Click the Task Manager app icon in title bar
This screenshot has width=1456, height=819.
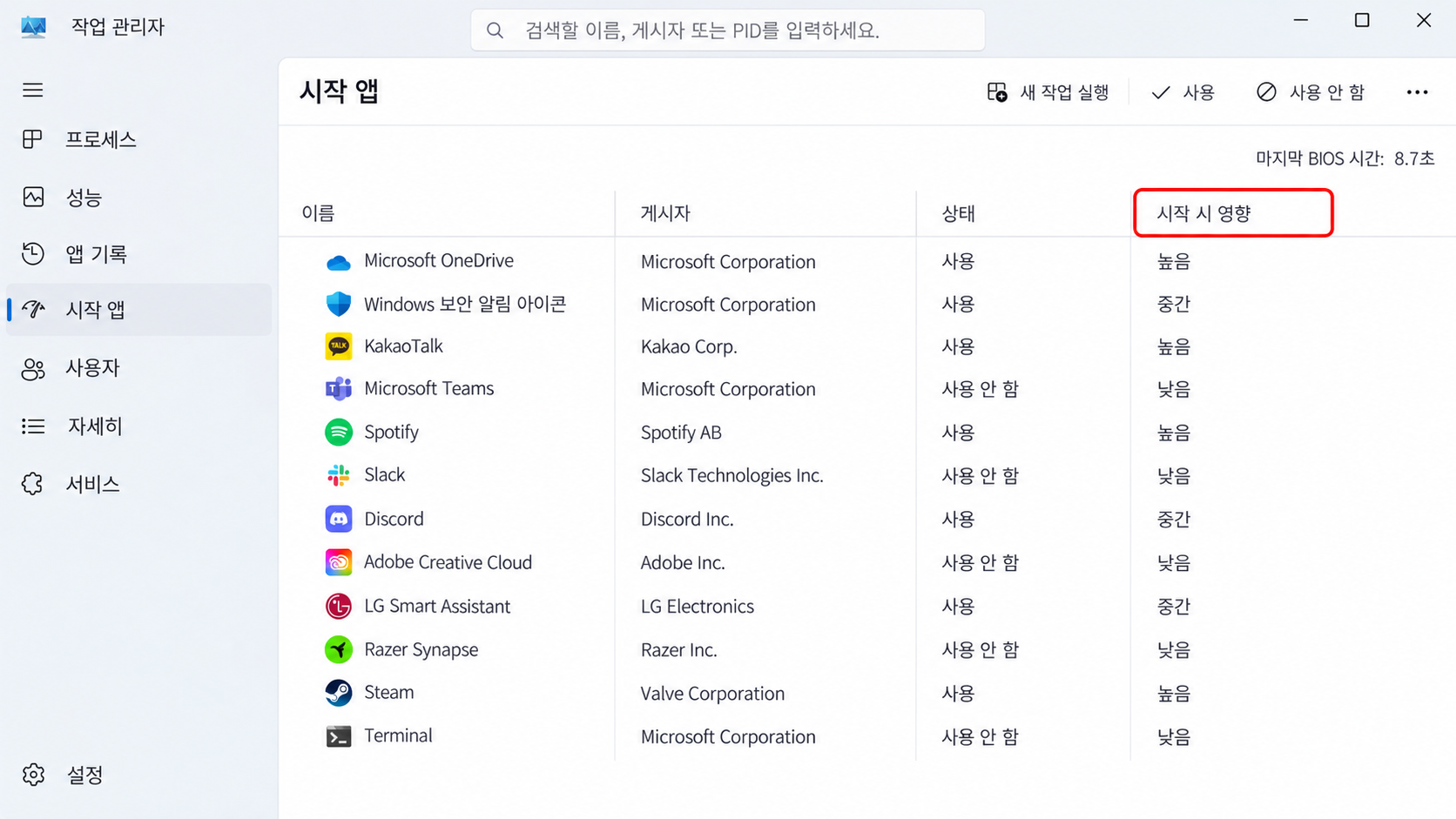(x=33, y=27)
